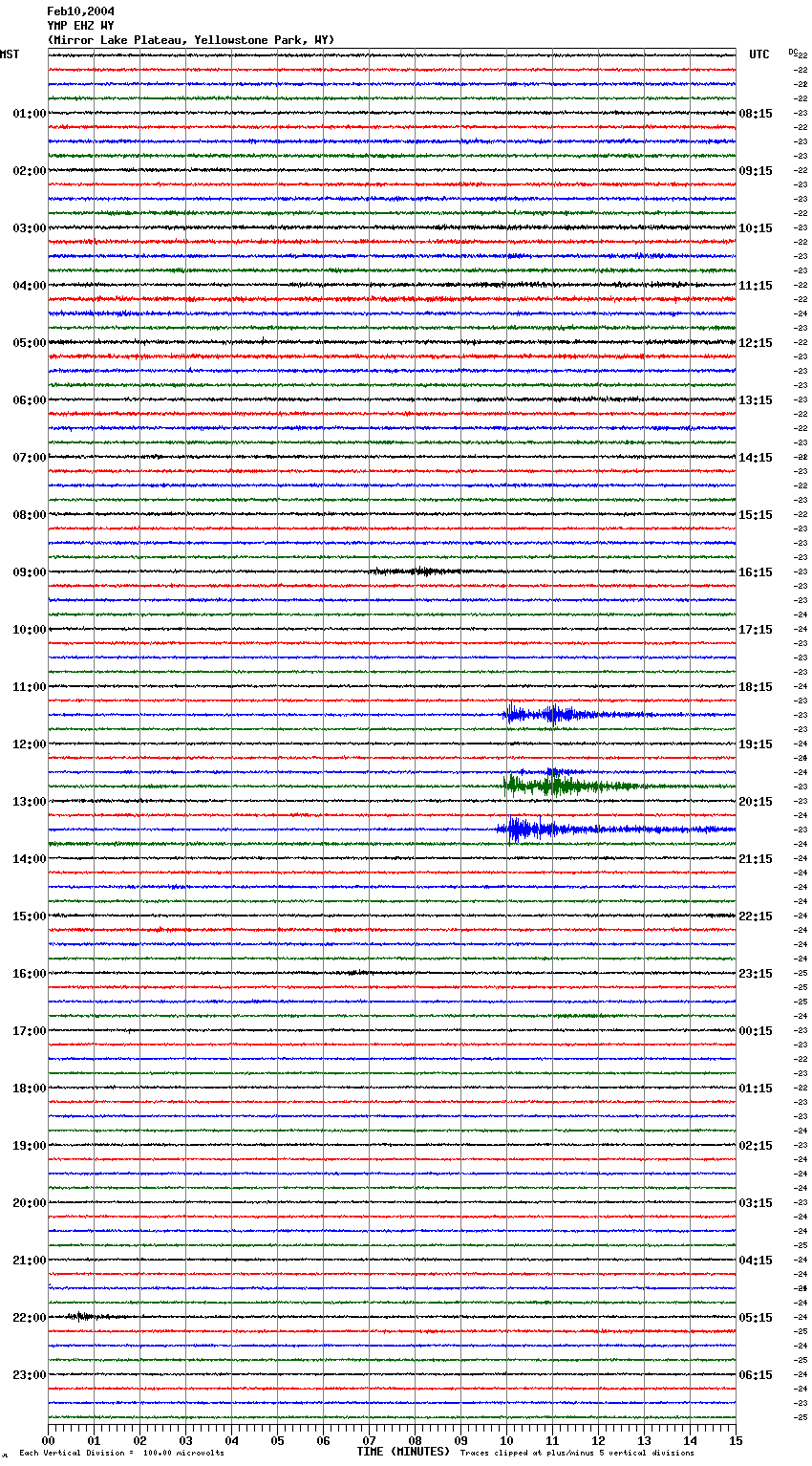The image size is (812, 1466).
Task: Select the 04:00 MST hour label
Action: (x=30, y=286)
